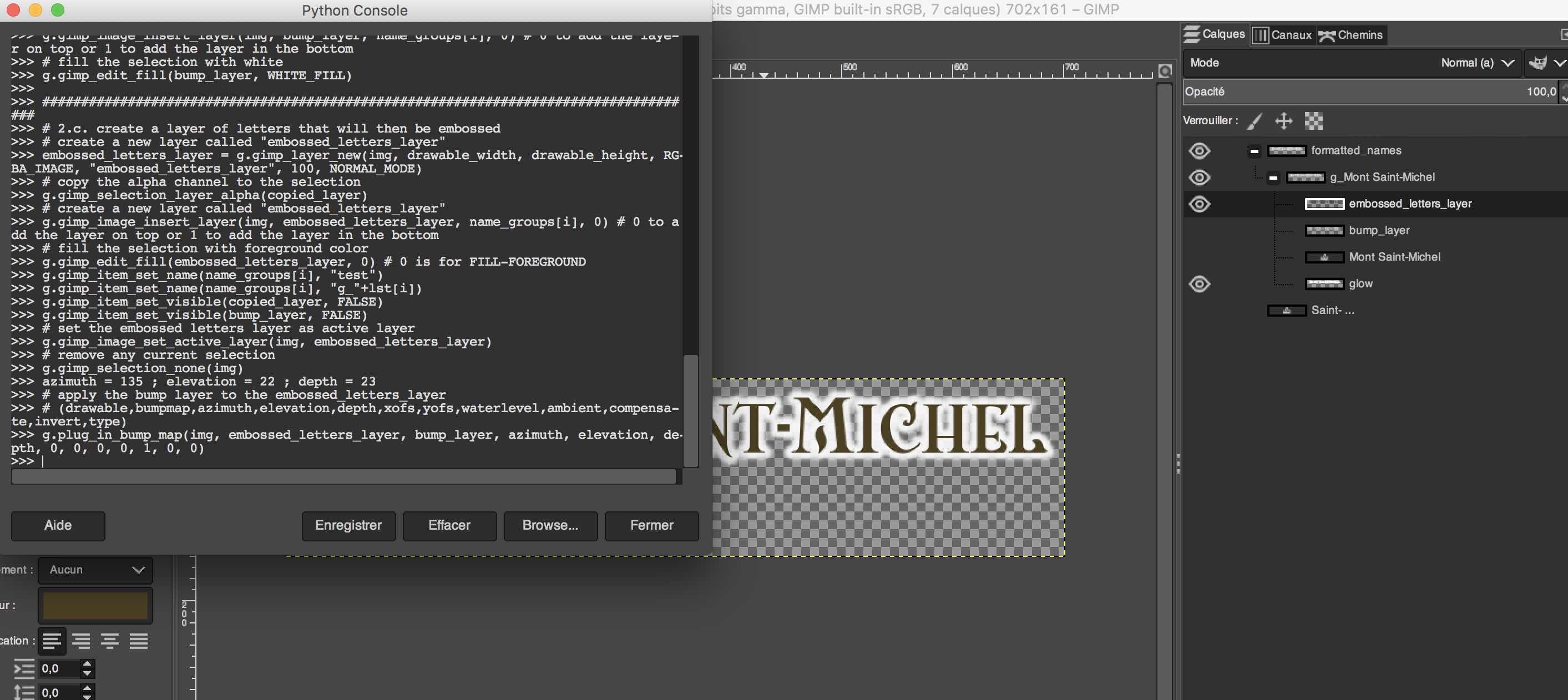Image resolution: width=1568 pixels, height=700 pixels.
Task: Select the bump_layer in layers list
Action: (x=1379, y=231)
